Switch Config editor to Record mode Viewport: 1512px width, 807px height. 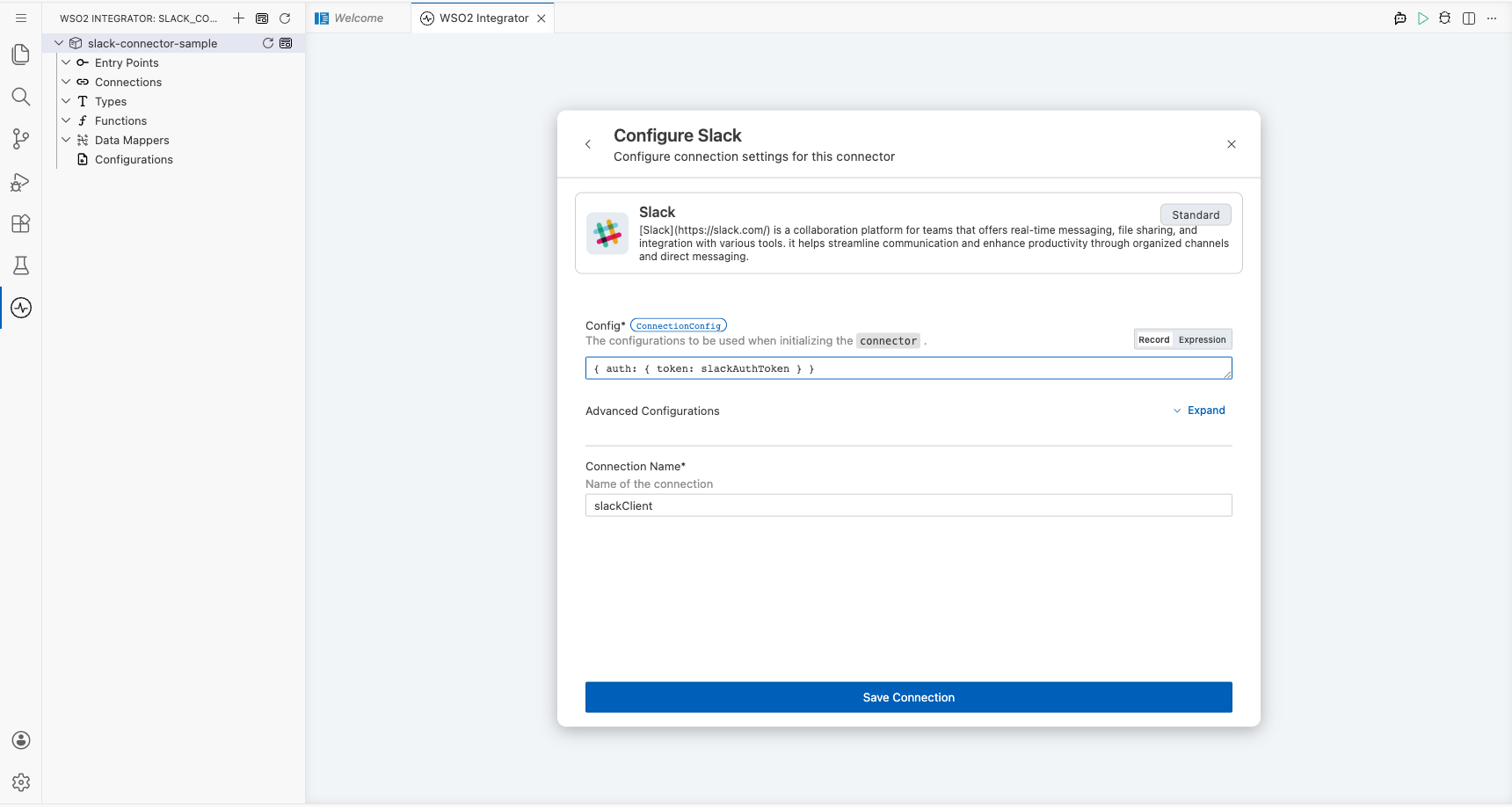coord(1154,339)
